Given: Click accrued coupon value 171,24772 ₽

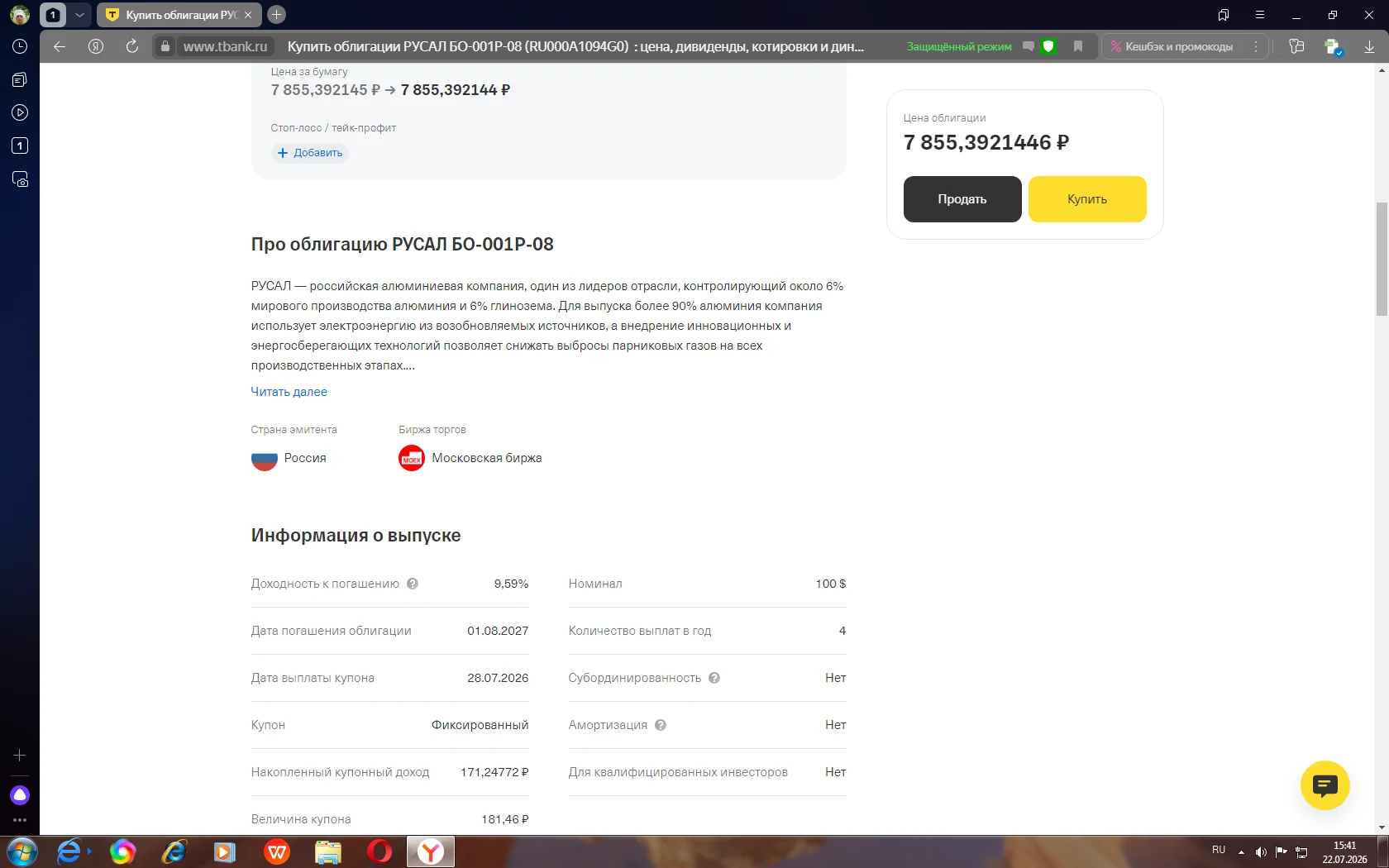Looking at the screenshot, I should [x=494, y=772].
